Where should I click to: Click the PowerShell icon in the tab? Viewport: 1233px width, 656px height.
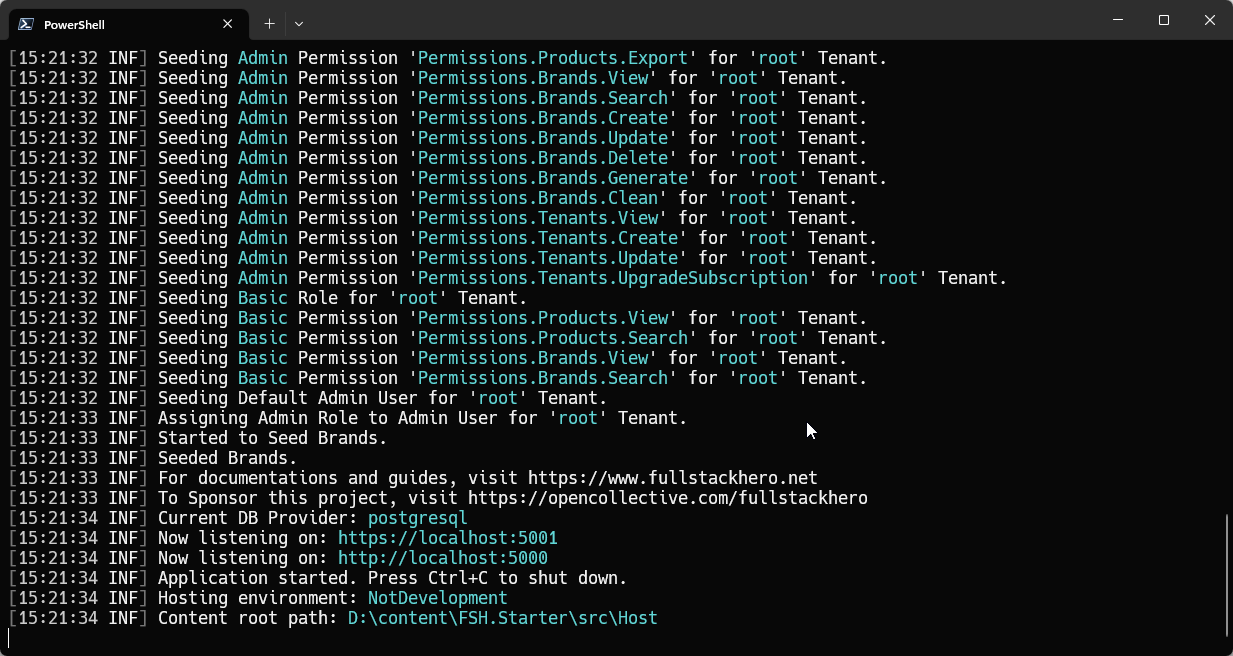[x=26, y=24]
